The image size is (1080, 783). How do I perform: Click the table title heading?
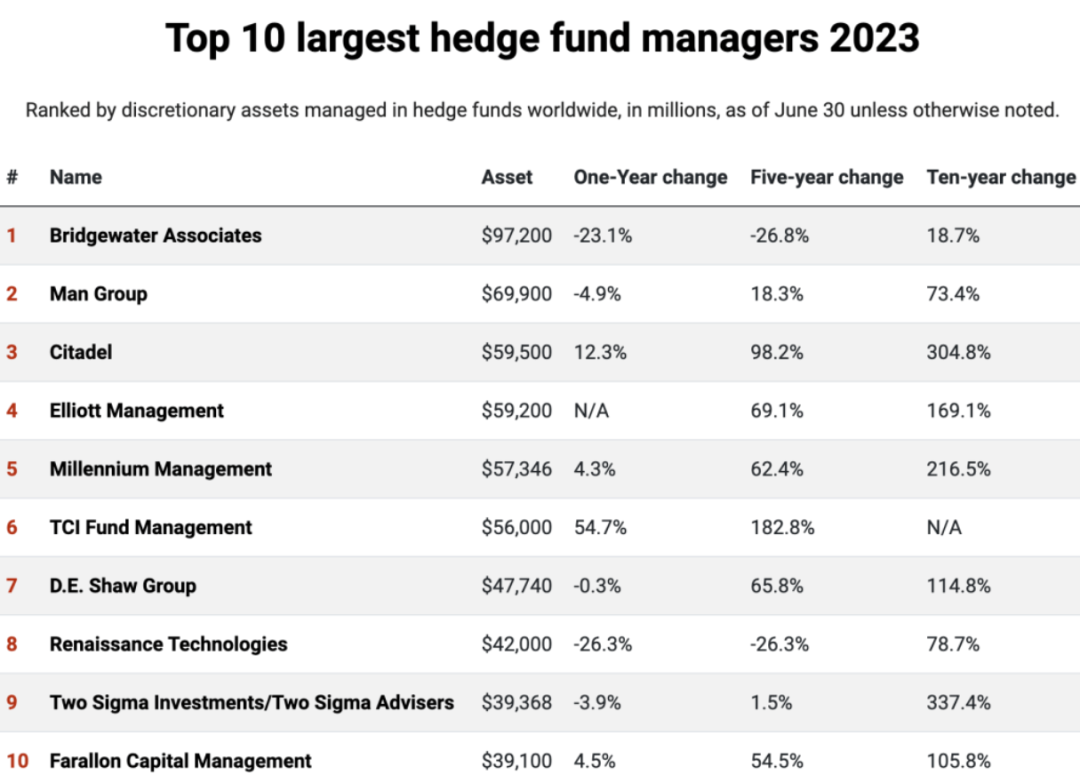pyautogui.click(x=541, y=39)
